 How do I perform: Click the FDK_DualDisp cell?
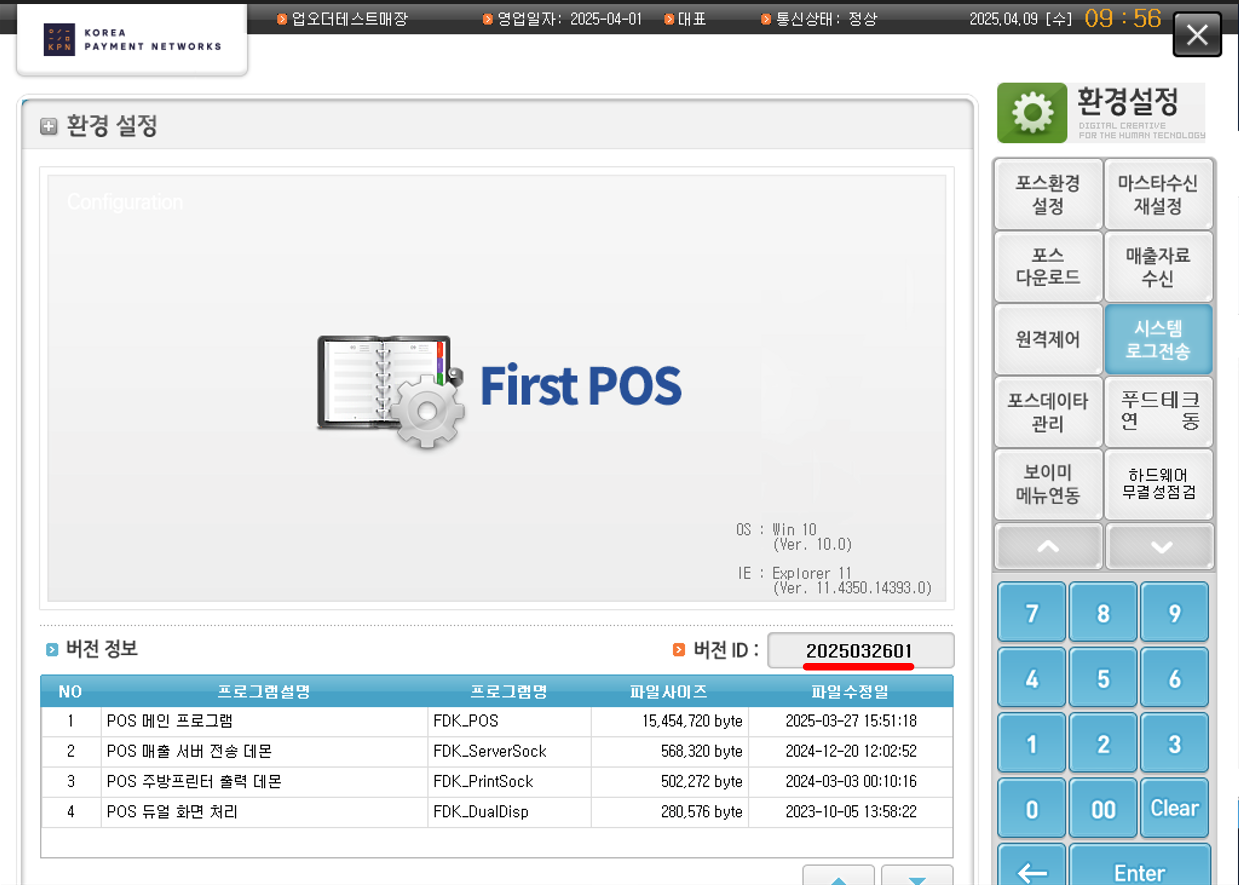pos(509,812)
